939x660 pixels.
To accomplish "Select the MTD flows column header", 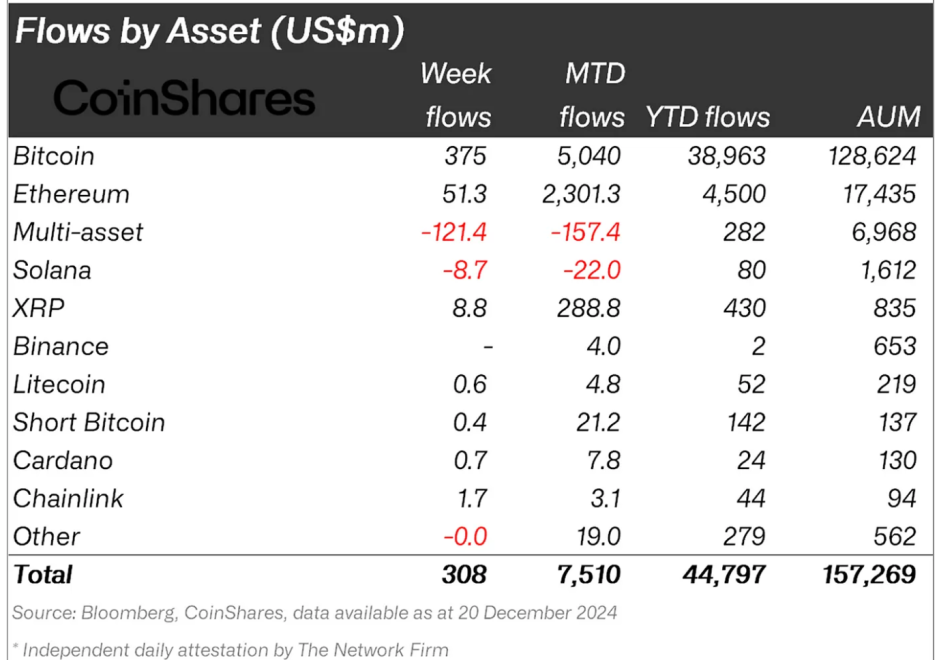I will coord(592,95).
